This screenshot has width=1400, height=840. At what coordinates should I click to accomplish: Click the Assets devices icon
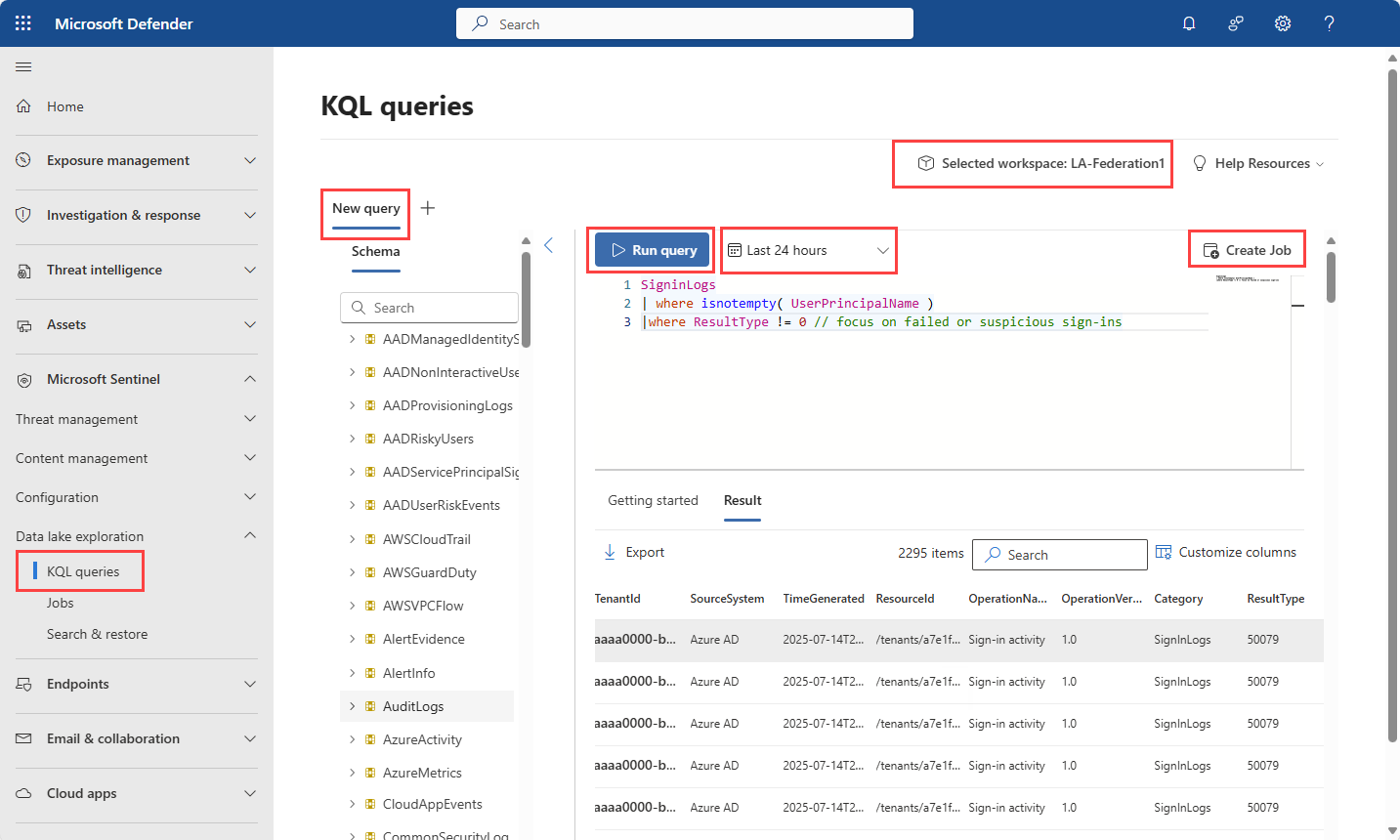pos(23,325)
